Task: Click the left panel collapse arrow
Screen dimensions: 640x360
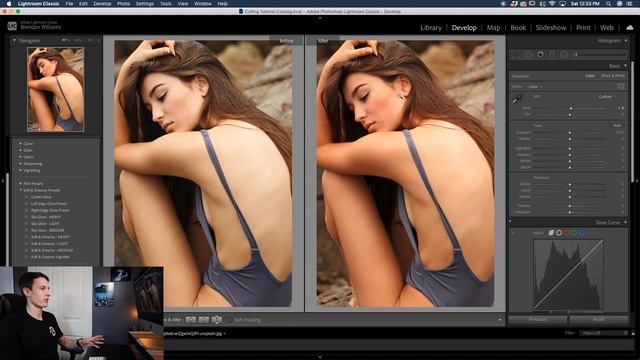Action: pos(2,180)
